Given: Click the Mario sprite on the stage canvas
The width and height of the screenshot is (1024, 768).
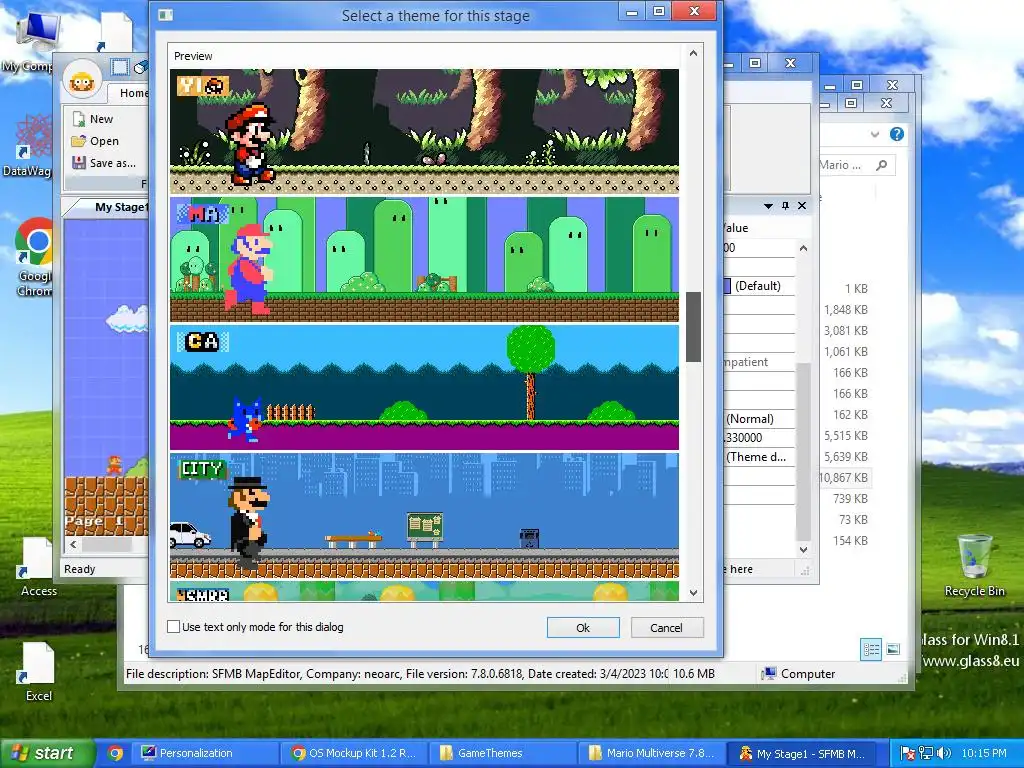Looking at the screenshot, I should (x=114, y=464).
